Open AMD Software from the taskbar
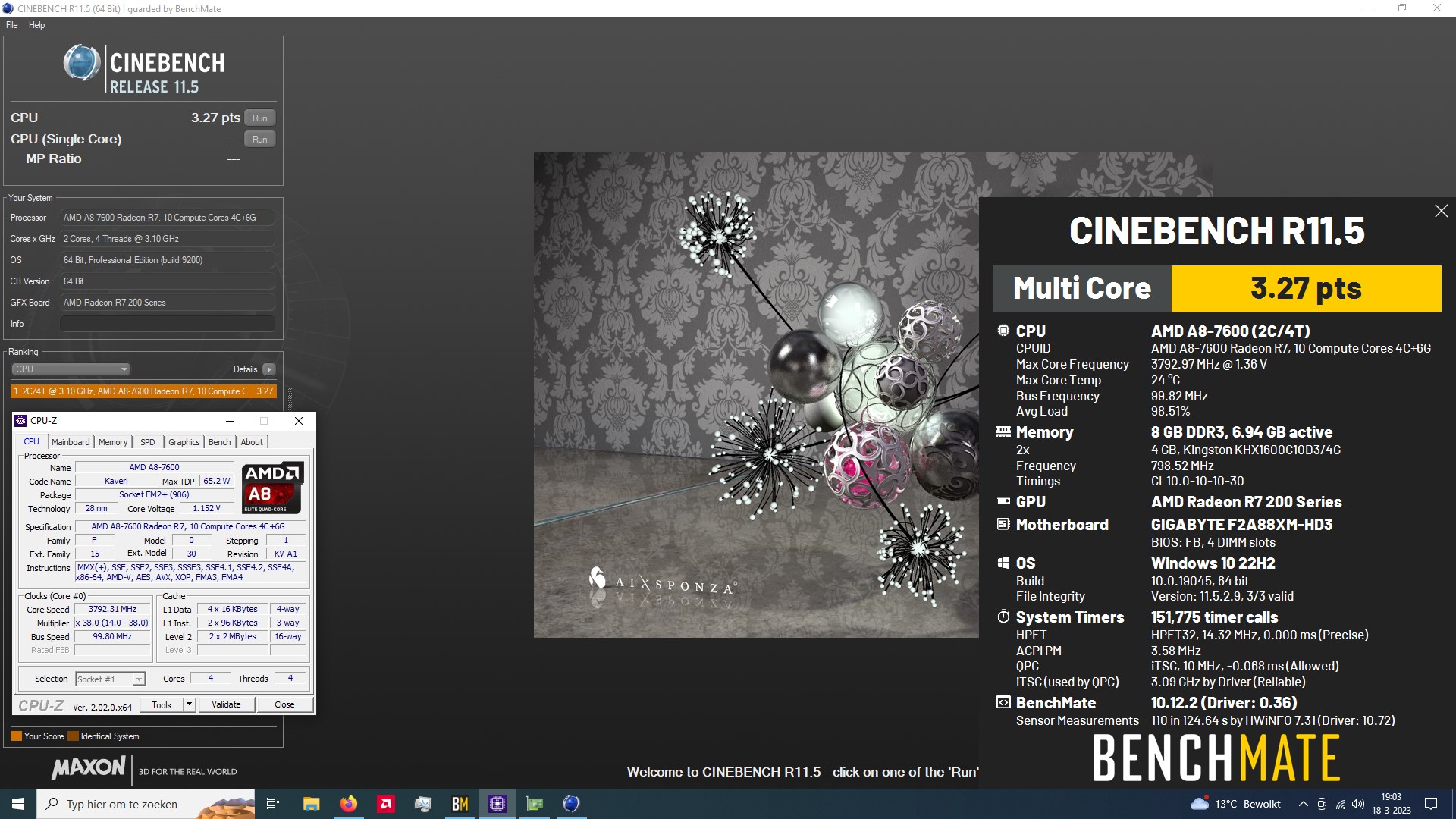The height and width of the screenshot is (819, 1456). pos(386,804)
